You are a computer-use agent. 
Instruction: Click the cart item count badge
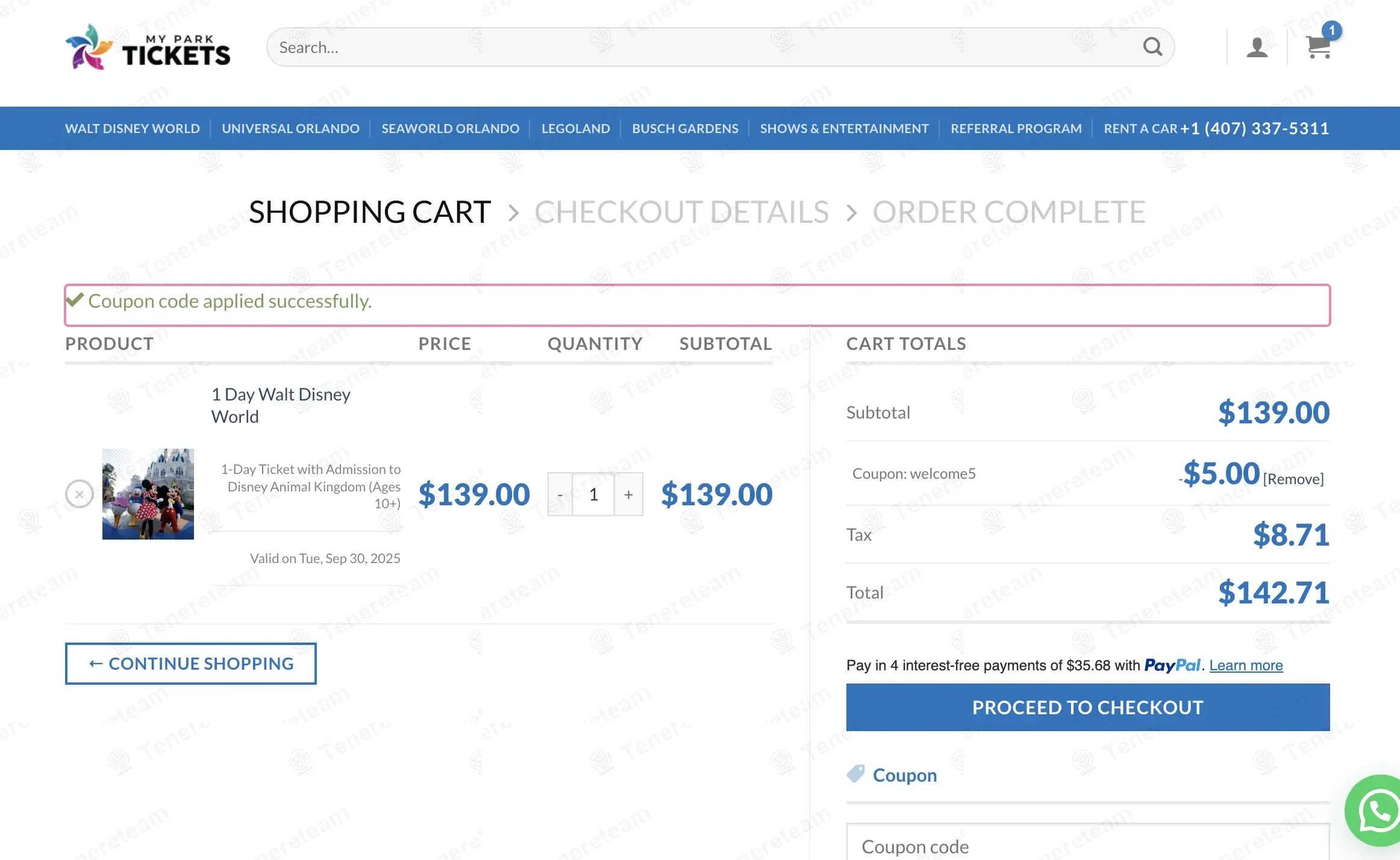tap(1331, 30)
